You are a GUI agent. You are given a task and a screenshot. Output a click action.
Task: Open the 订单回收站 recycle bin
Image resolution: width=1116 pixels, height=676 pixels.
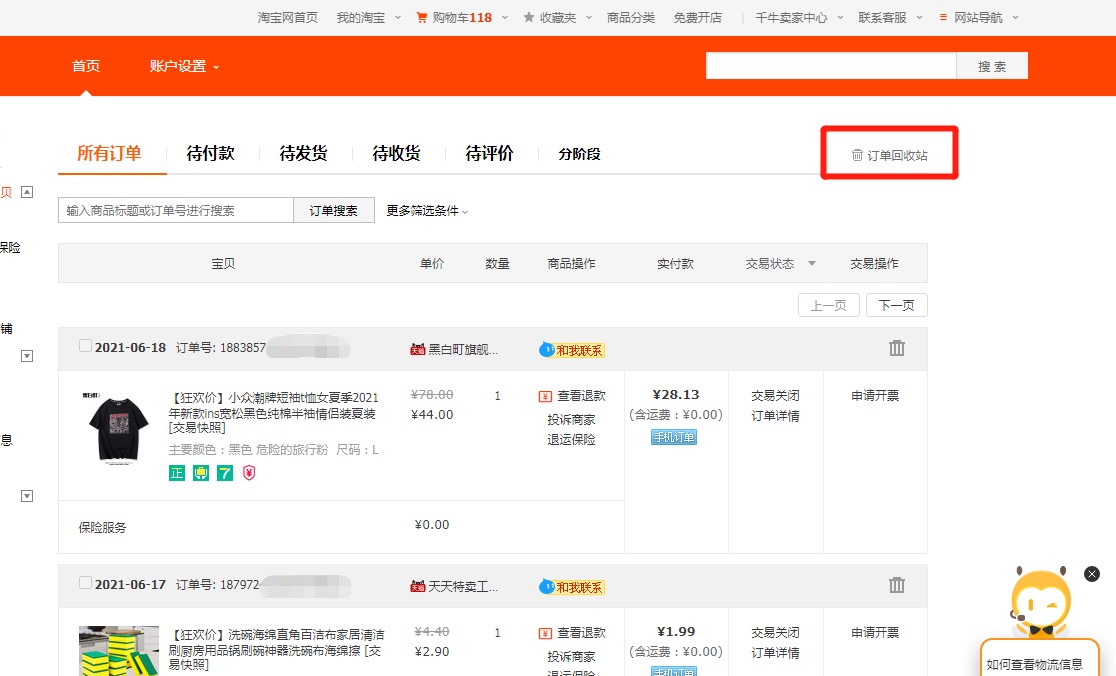pyautogui.click(x=890, y=155)
